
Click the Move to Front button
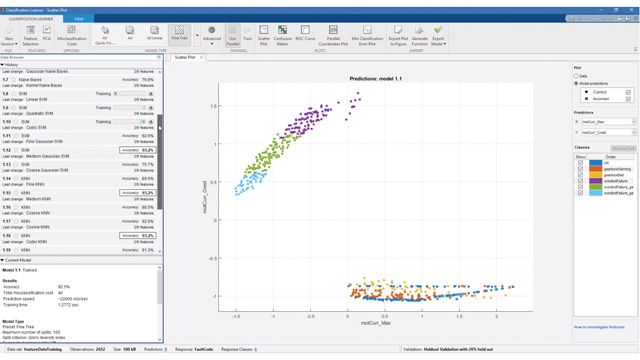[623, 148]
